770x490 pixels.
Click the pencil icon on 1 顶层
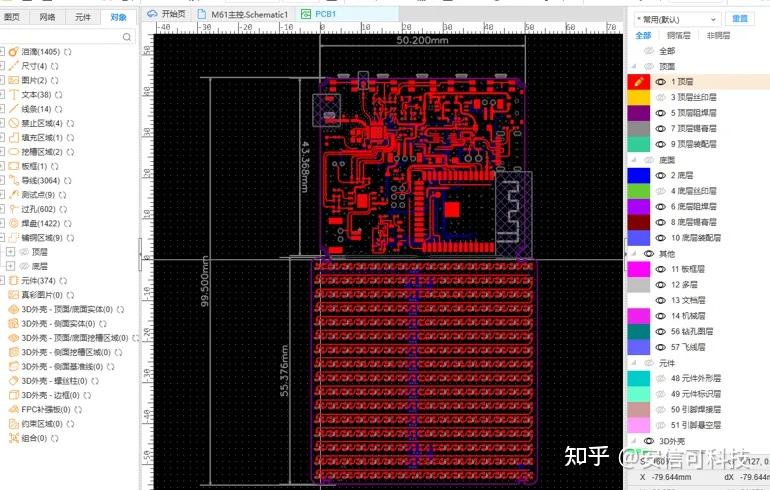point(639,82)
